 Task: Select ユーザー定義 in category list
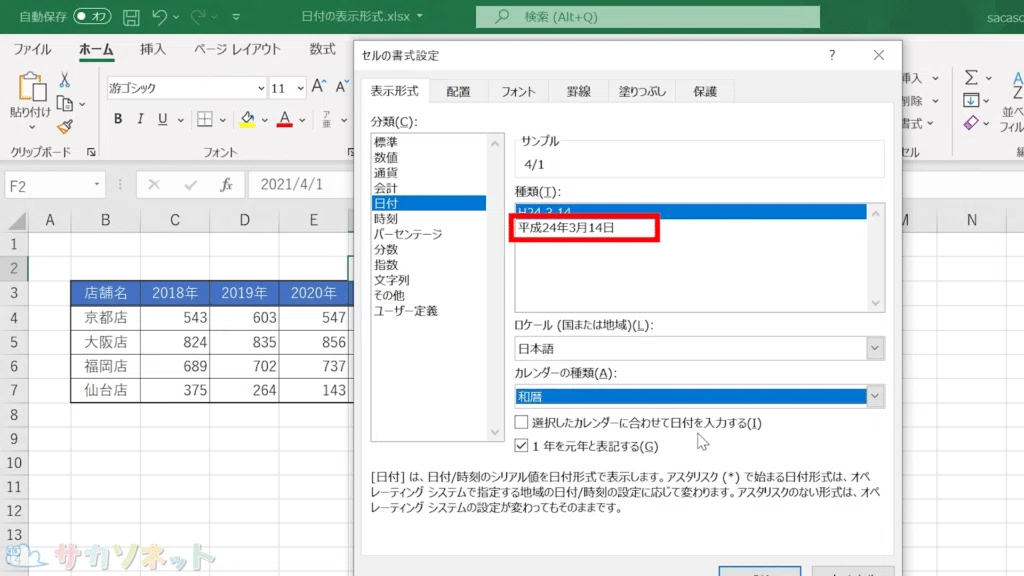(x=428, y=311)
